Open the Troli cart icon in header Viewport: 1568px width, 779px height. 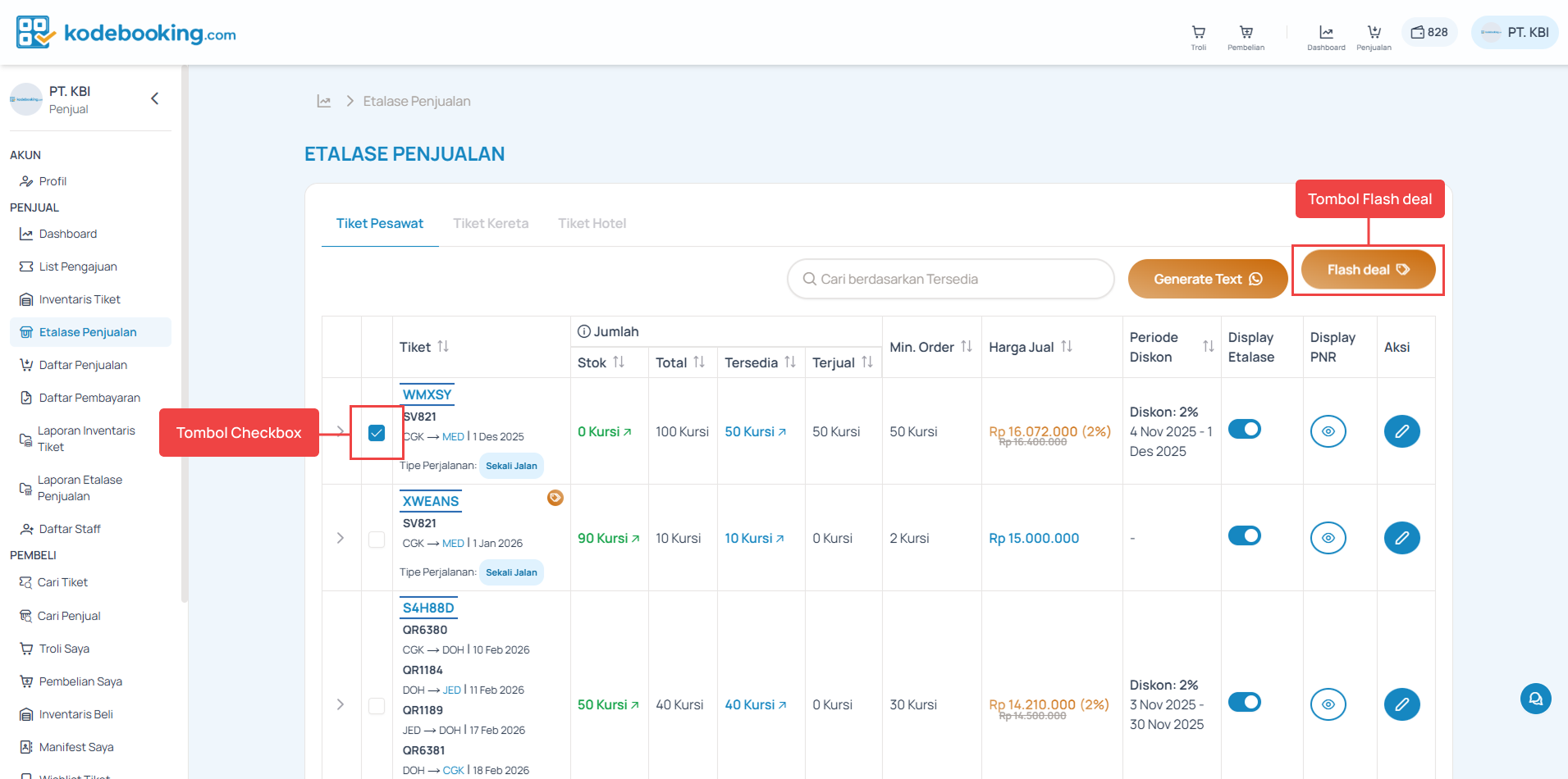pos(1198,34)
